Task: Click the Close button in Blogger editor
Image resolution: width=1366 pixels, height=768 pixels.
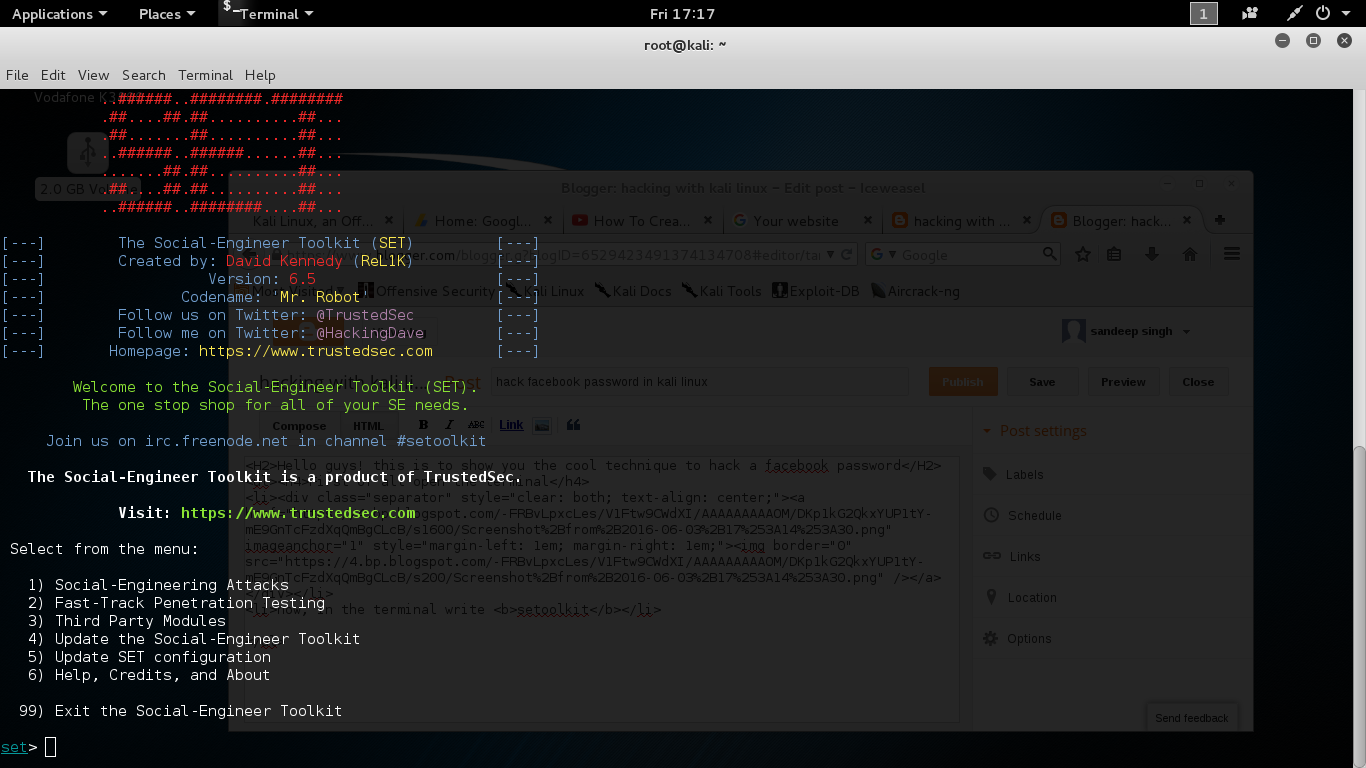Action: pos(1198,381)
